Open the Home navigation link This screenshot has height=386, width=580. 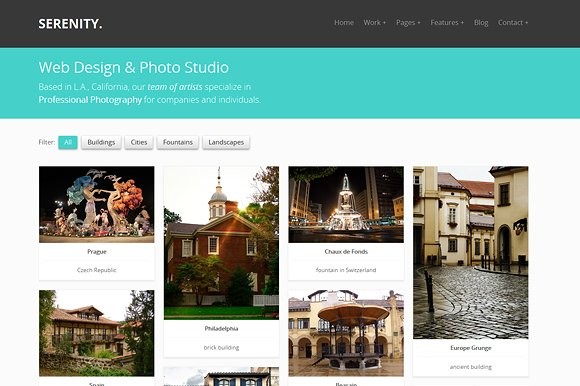click(x=344, y=23)
